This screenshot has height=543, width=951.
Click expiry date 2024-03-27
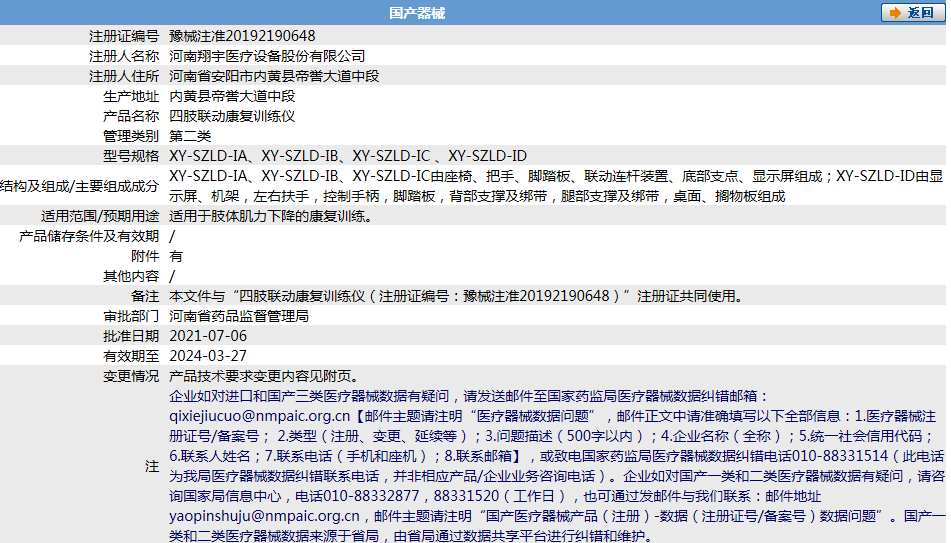(x=208, y=356)
